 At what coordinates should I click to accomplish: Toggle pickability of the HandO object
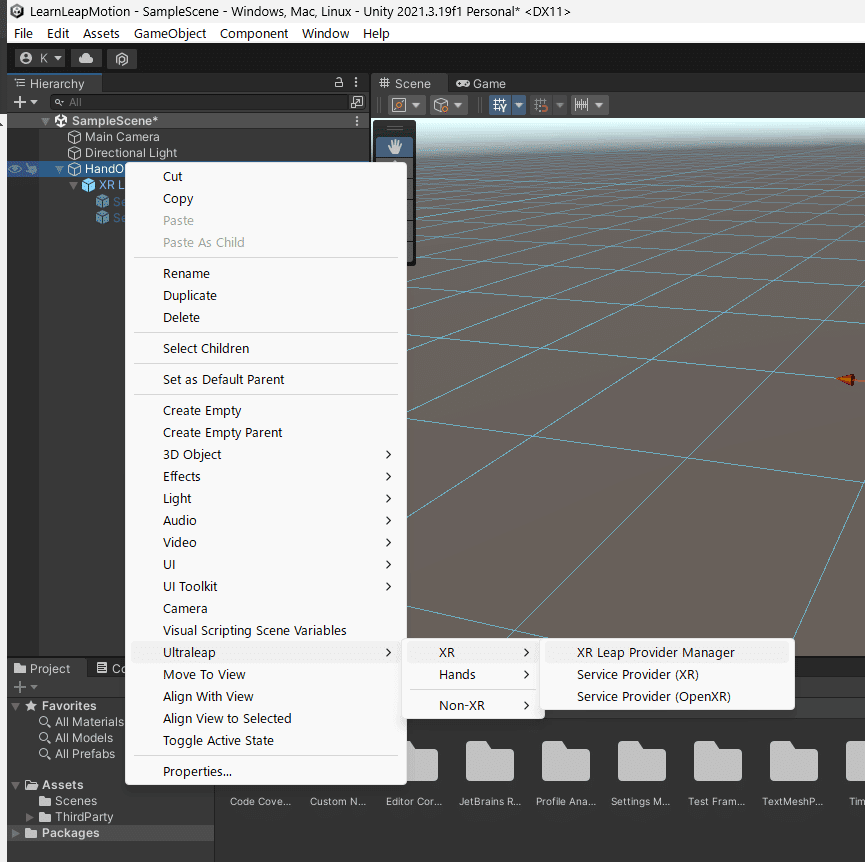(32, 169)
